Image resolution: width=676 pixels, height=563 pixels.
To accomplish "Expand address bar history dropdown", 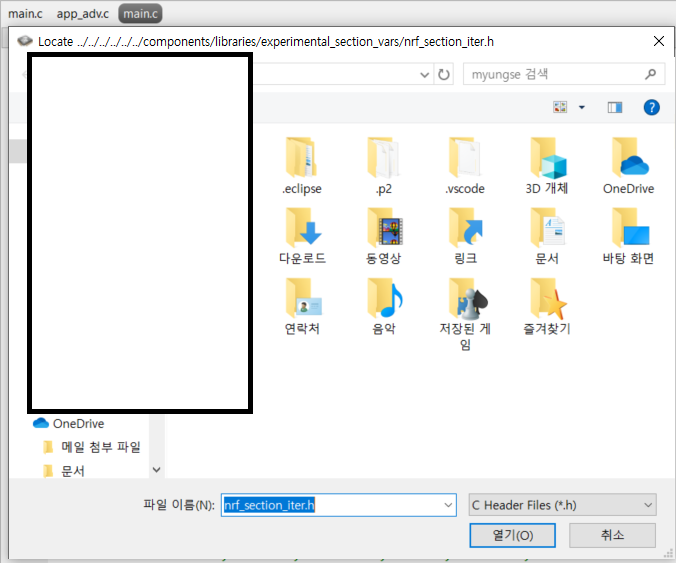I will 425,75.
